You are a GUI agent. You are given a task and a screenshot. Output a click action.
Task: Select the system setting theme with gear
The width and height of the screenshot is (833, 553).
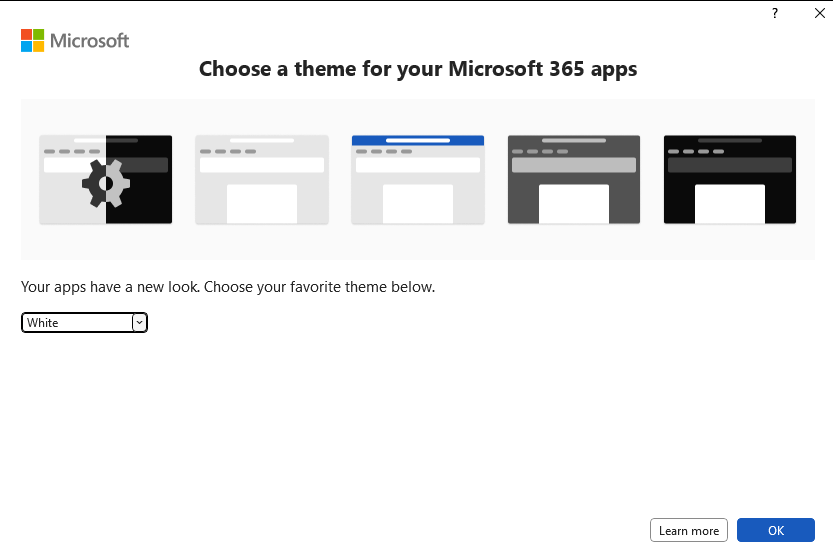(x=106, y=180)
